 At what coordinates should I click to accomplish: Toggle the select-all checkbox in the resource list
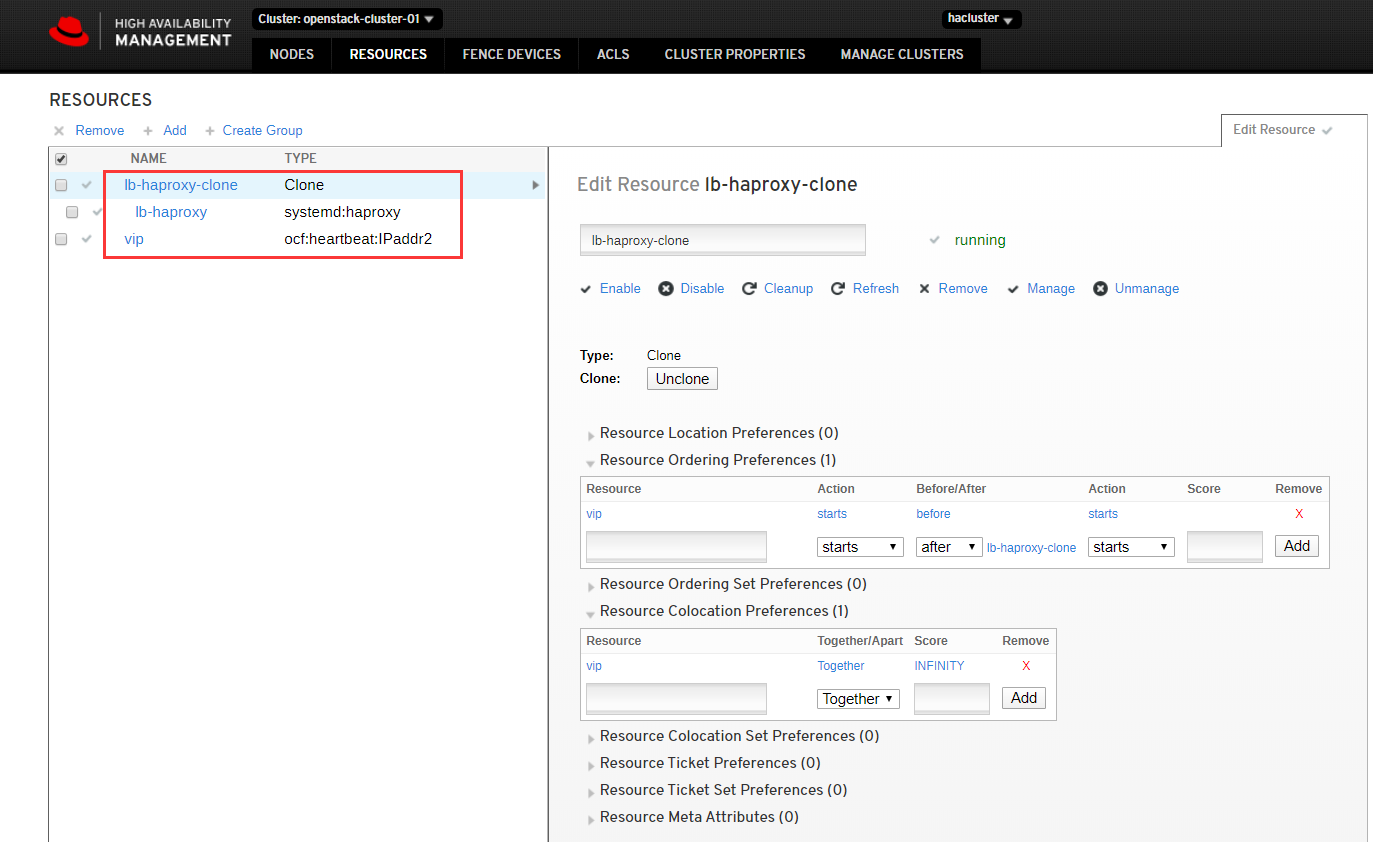pos(61,158)
